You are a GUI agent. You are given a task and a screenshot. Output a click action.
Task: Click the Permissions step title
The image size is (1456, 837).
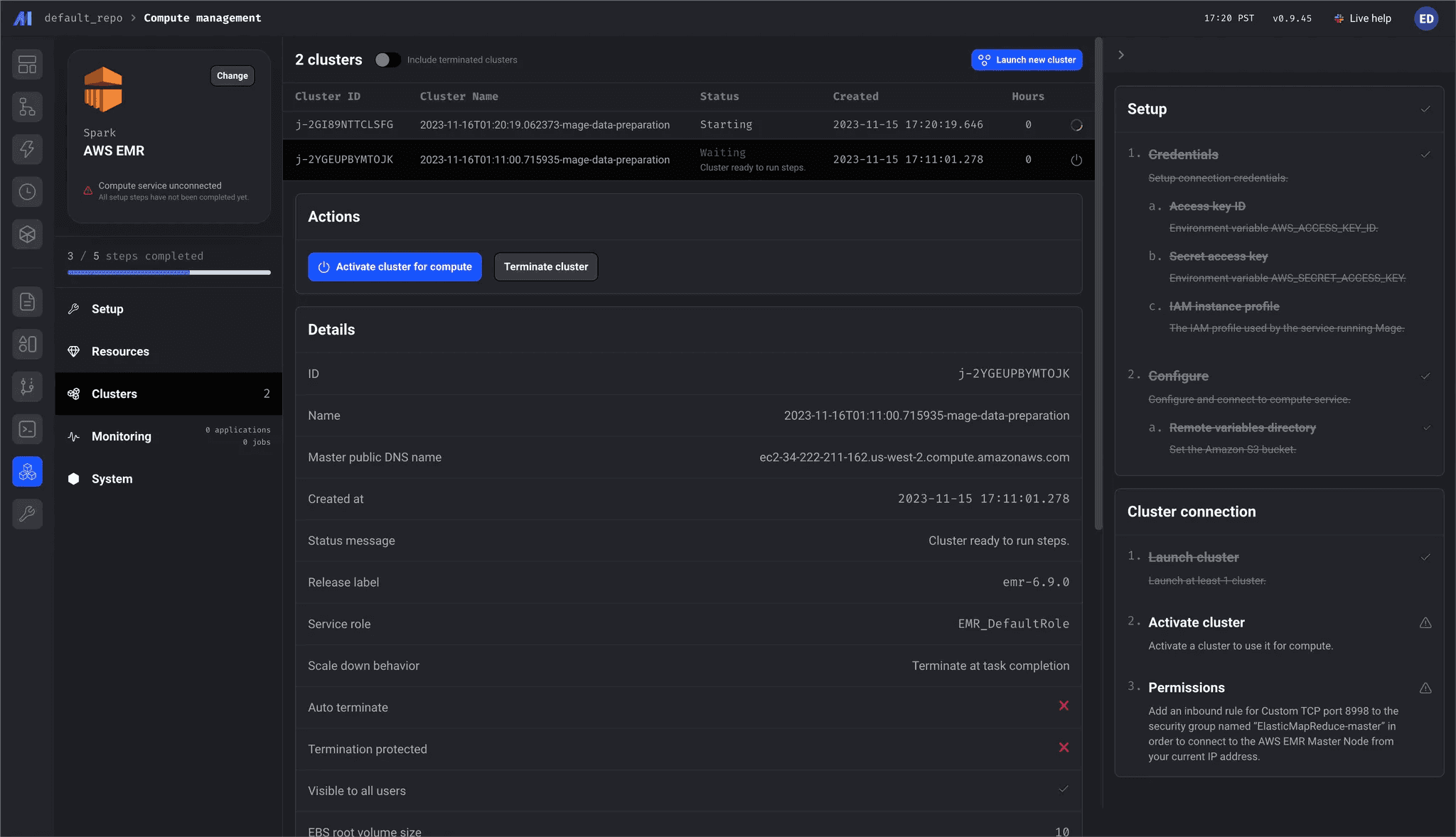[1187, 688]
